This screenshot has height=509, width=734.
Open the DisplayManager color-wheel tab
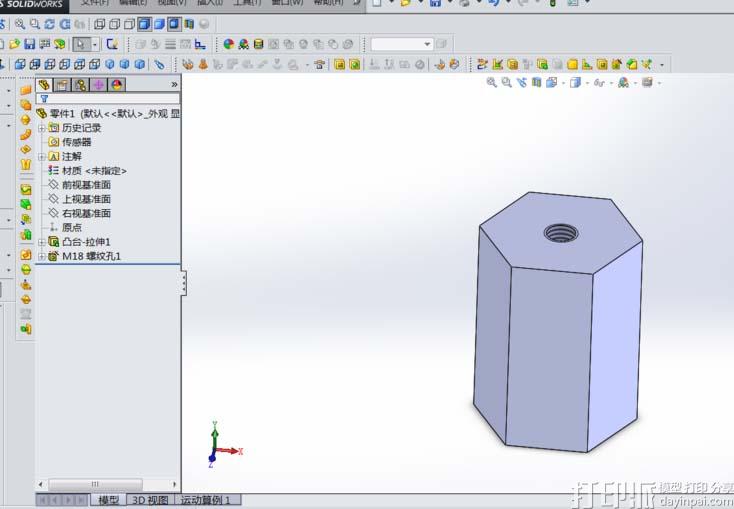pos(116,85)
